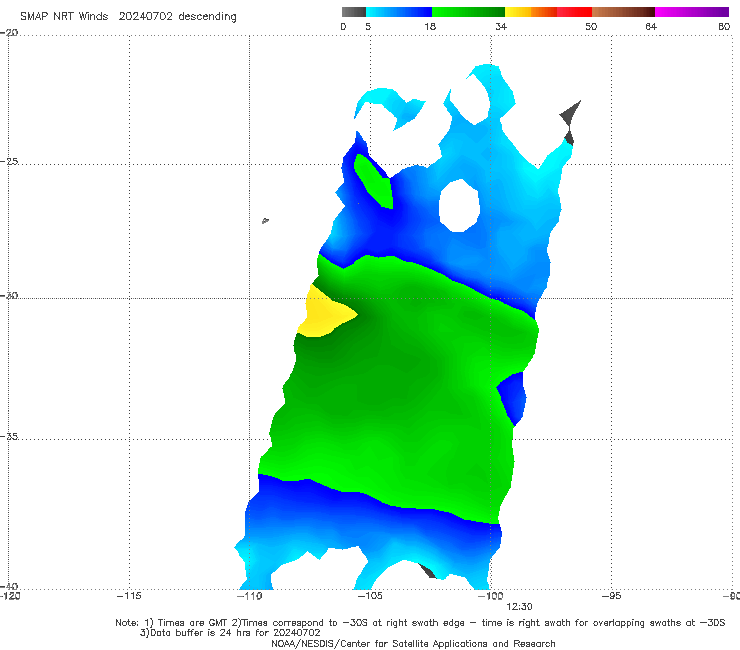This screenshot has height=650, width=740.
Task: Click the "Note: 1) Times are GMT" footnote line
Action: click(420, 623)
